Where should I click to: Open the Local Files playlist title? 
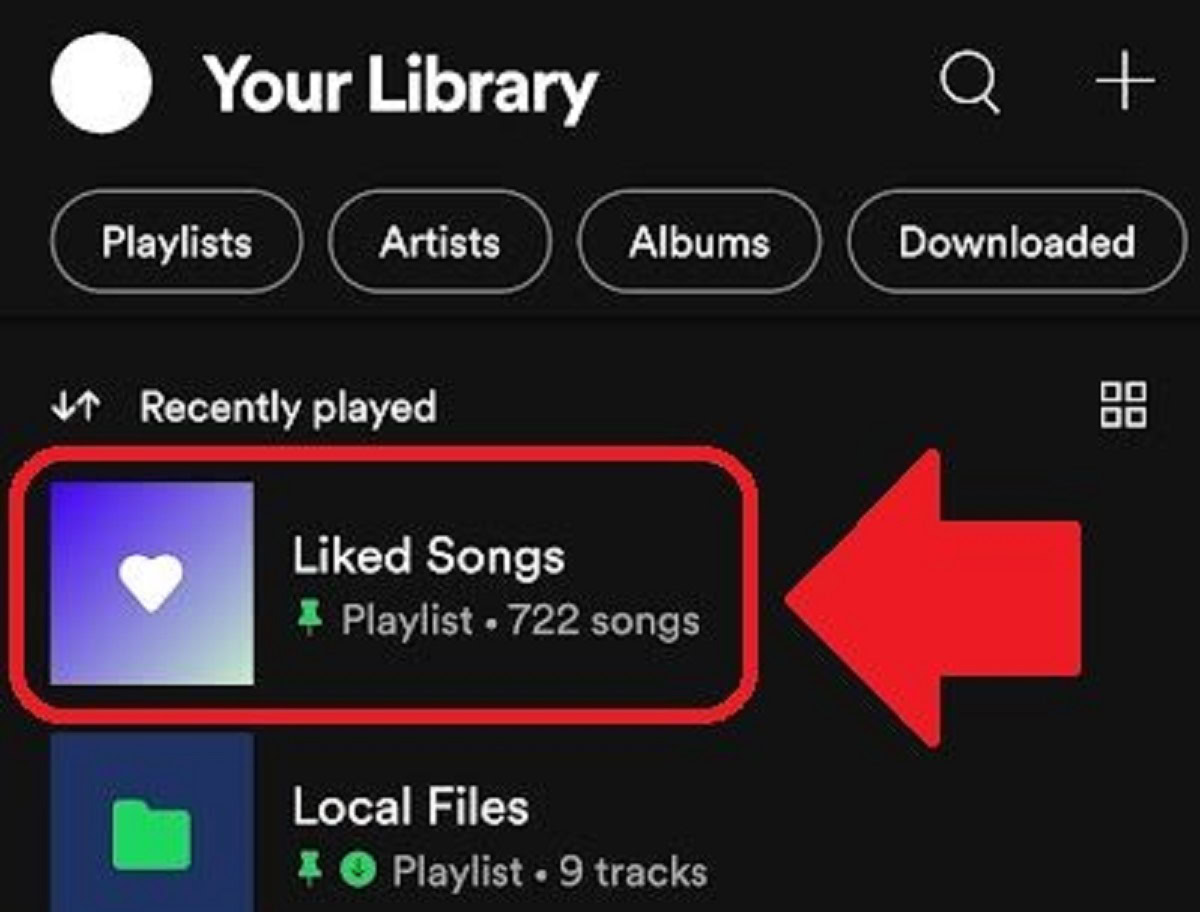[x=410, y=806]
